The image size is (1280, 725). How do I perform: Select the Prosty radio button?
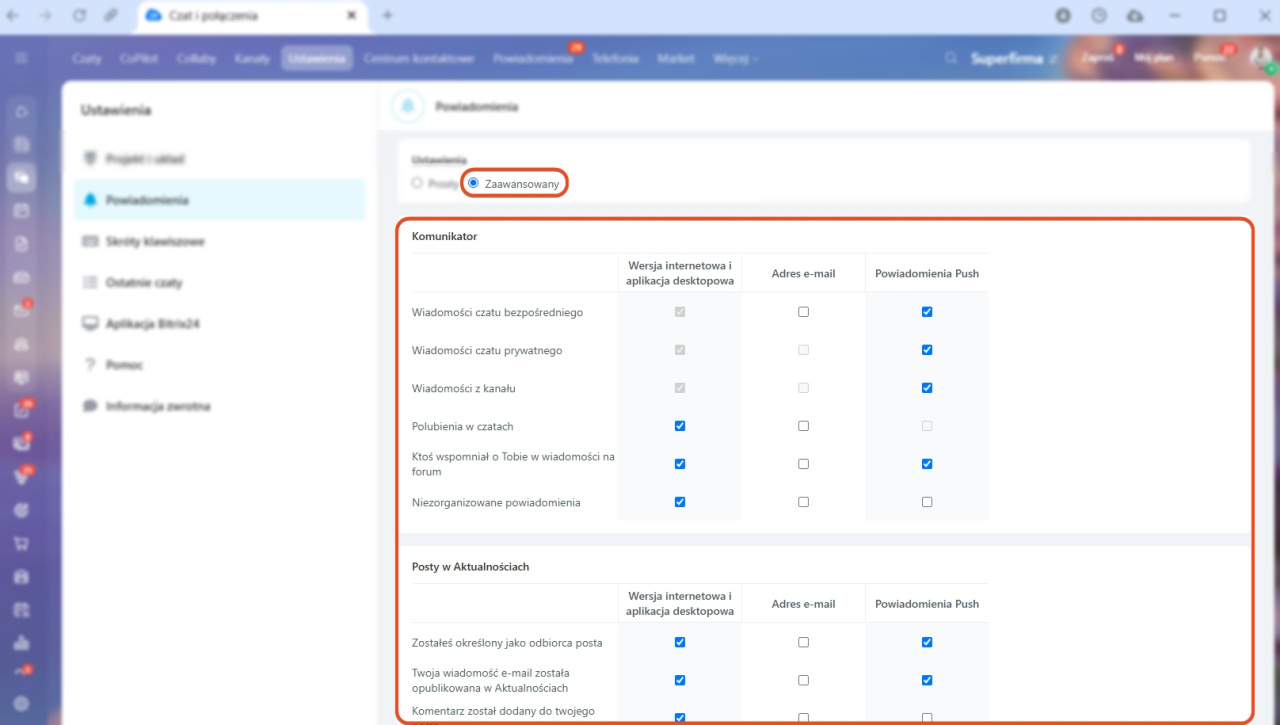pyautogui.click(x=417, y=183)
